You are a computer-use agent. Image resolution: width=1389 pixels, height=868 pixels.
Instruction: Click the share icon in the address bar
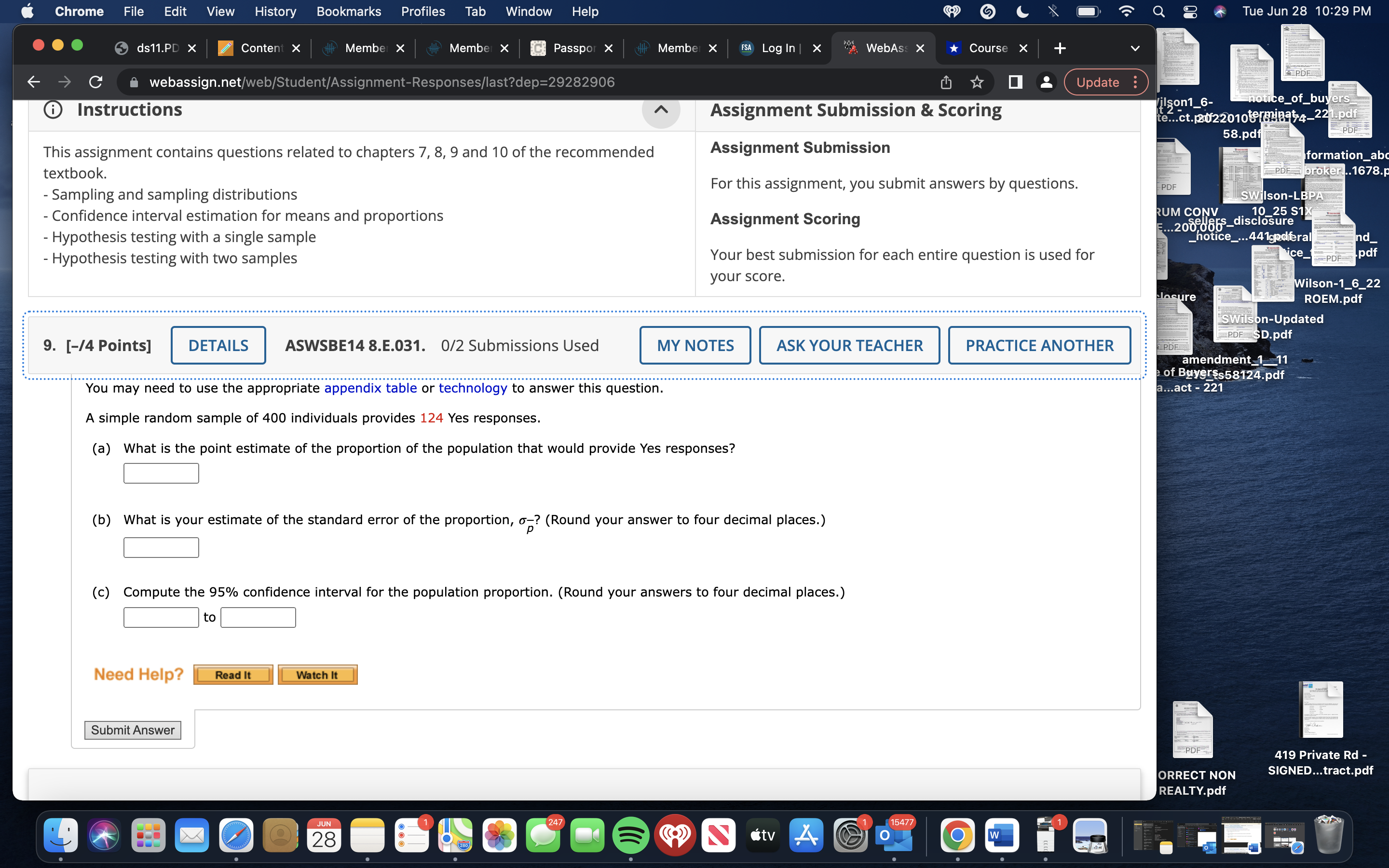945,81
